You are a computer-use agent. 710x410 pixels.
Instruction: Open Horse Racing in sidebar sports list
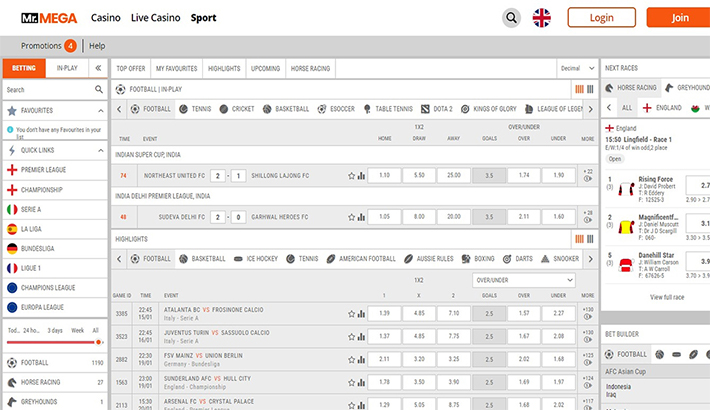click(55, 382)
